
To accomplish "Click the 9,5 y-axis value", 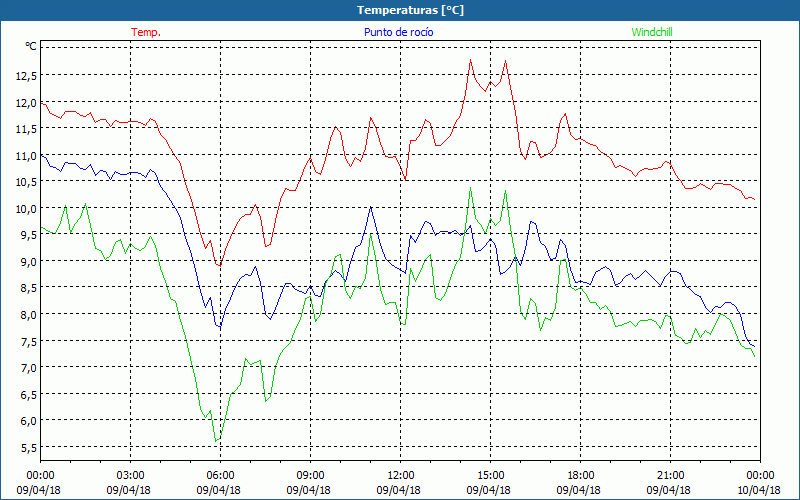I will [x=29, y=235].
